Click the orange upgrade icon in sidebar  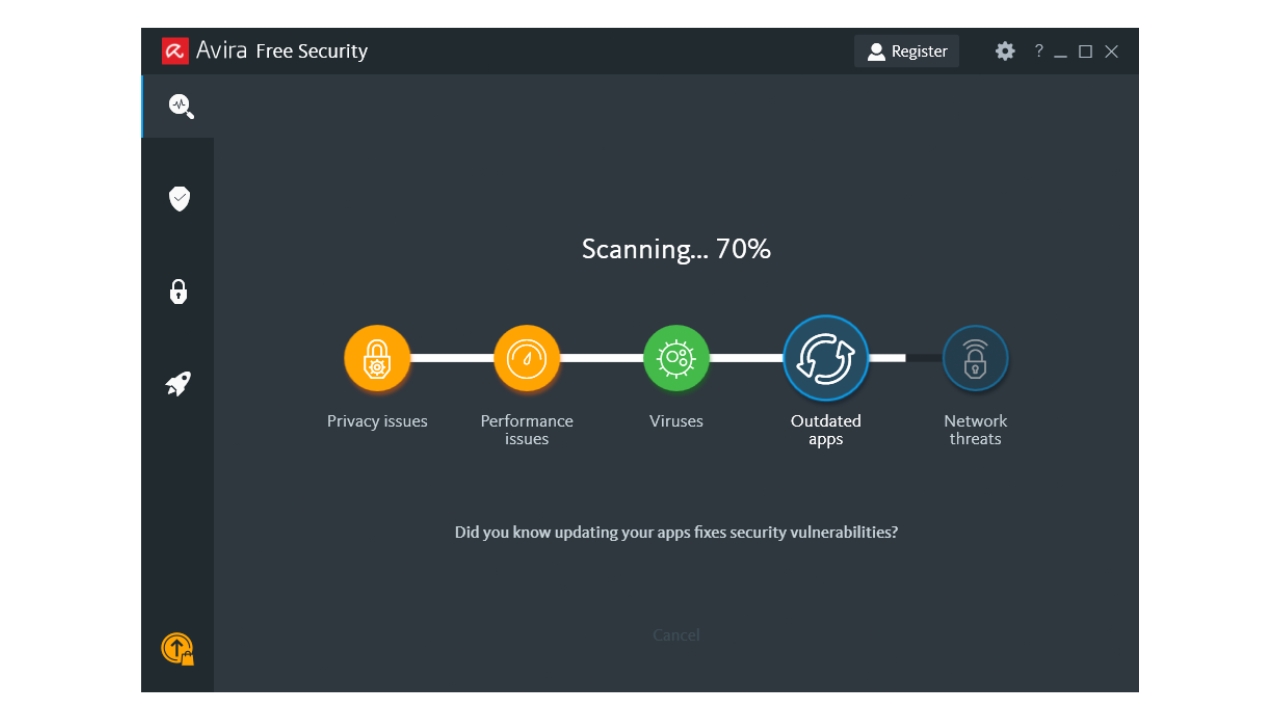(x=178, y=649)
